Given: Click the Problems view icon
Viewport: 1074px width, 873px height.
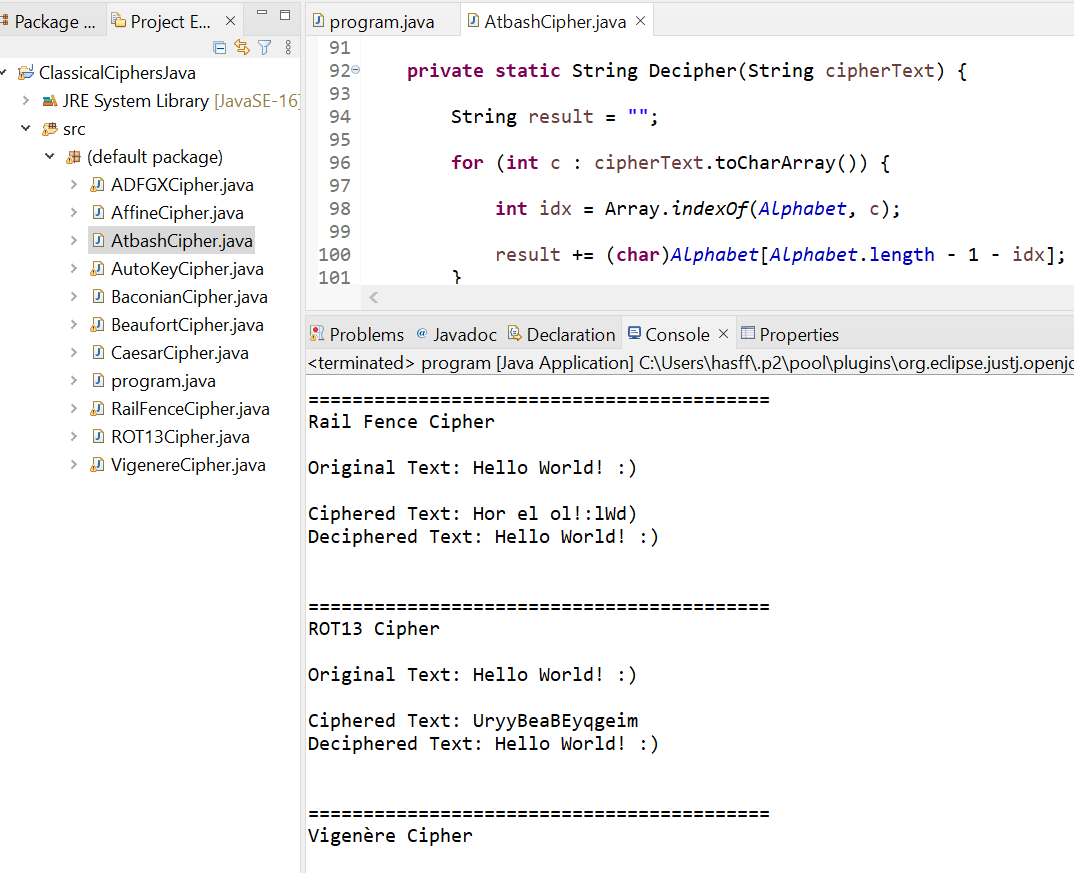Looking at the screenshot, I should point(356,334).
